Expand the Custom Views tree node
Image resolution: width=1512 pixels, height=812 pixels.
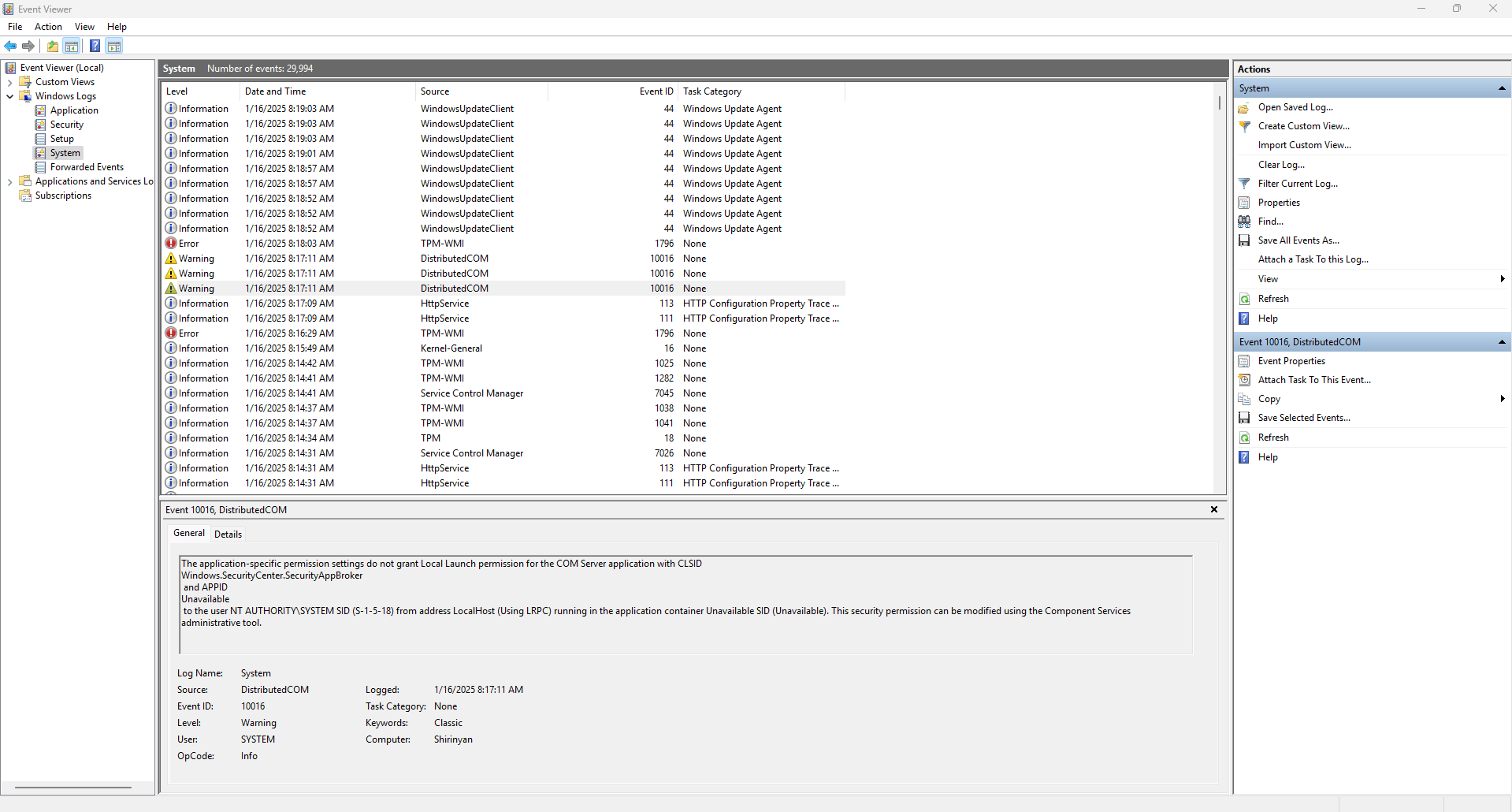pyautogui.click(x=9, y=83)
